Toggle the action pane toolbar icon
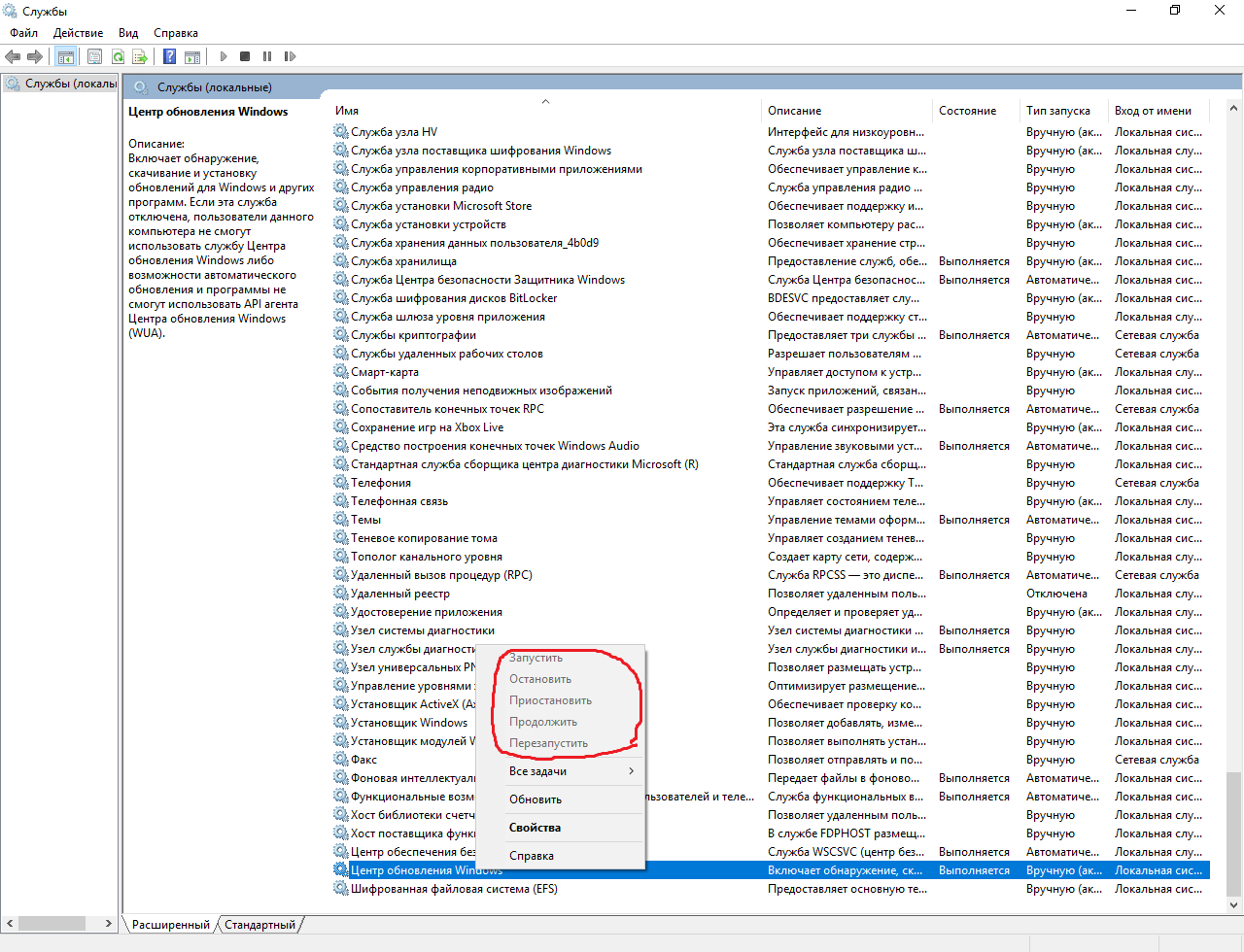Image resolution: width=1244 pixels, height=952 pixels. (x=192, y=56)
